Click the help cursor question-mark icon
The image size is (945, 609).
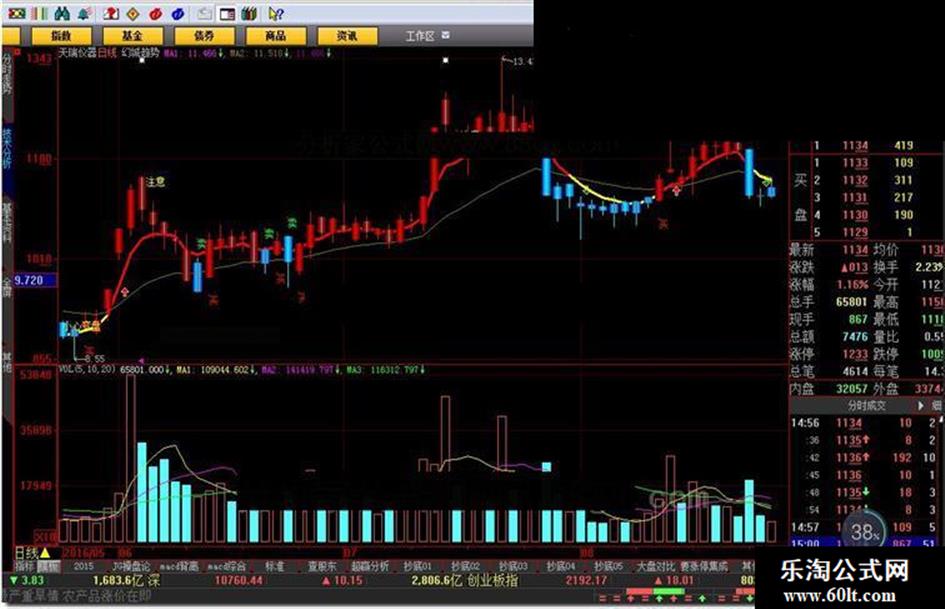(276, 13)
